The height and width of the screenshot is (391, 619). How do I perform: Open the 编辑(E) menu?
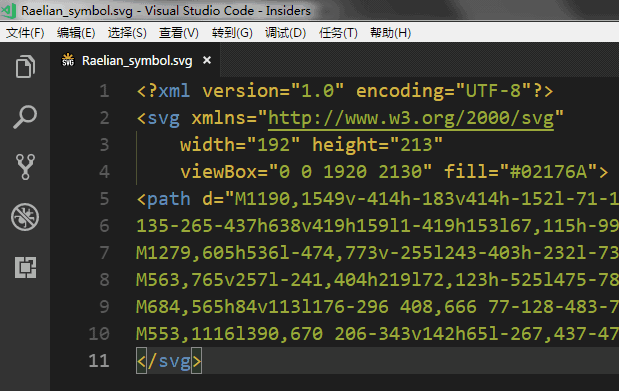tap(76, 33)
